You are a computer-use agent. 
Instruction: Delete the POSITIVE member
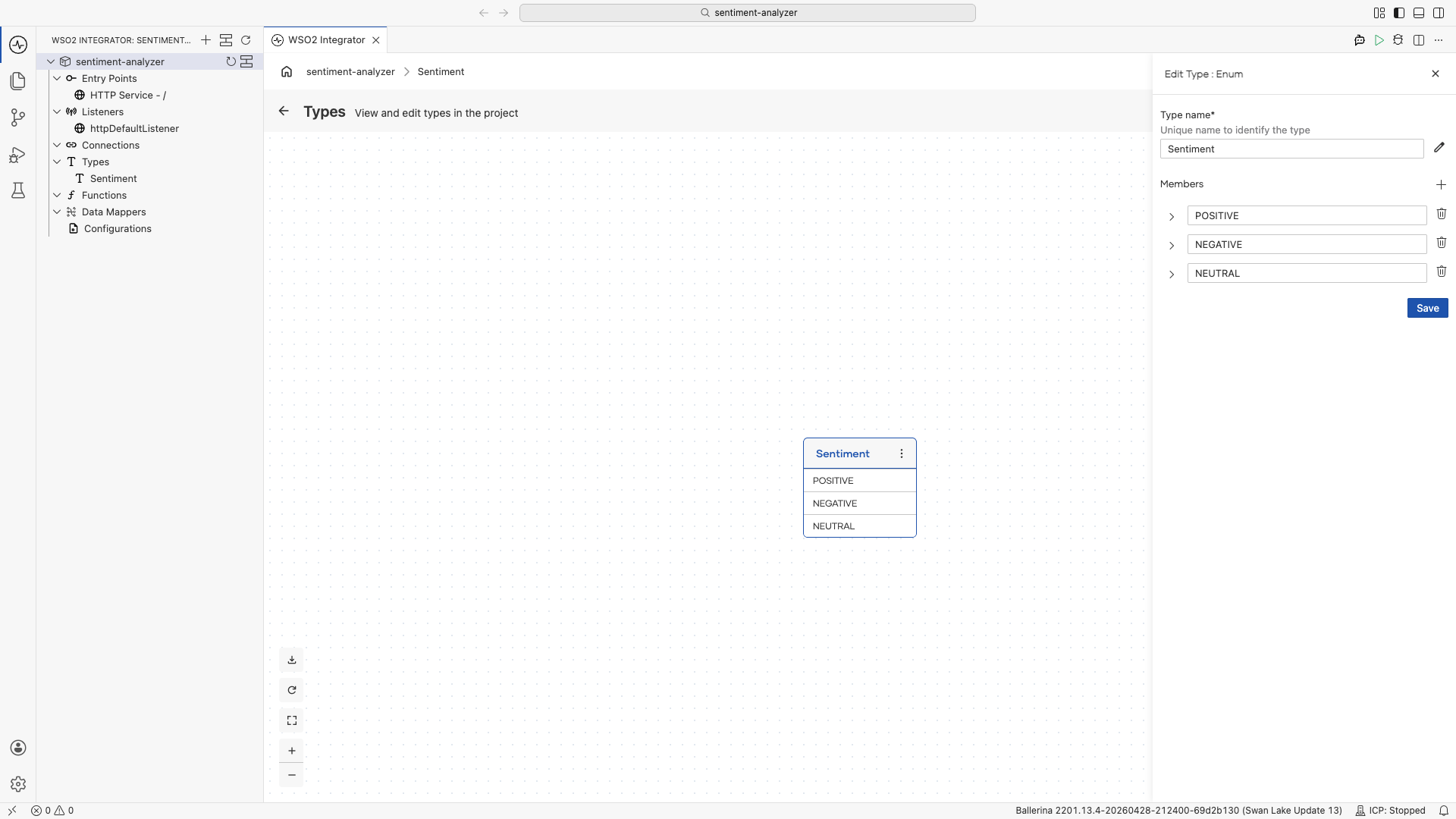point(1442,214)
